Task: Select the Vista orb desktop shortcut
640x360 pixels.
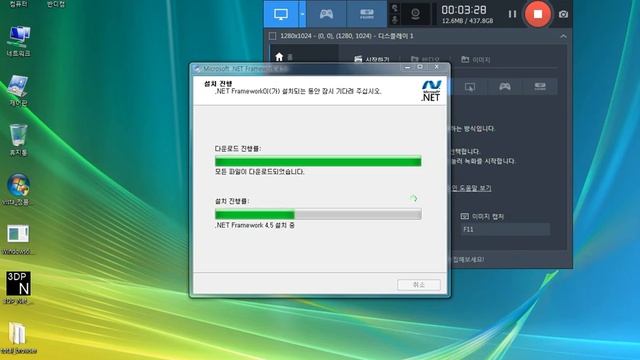Action: tap(18, 189)
